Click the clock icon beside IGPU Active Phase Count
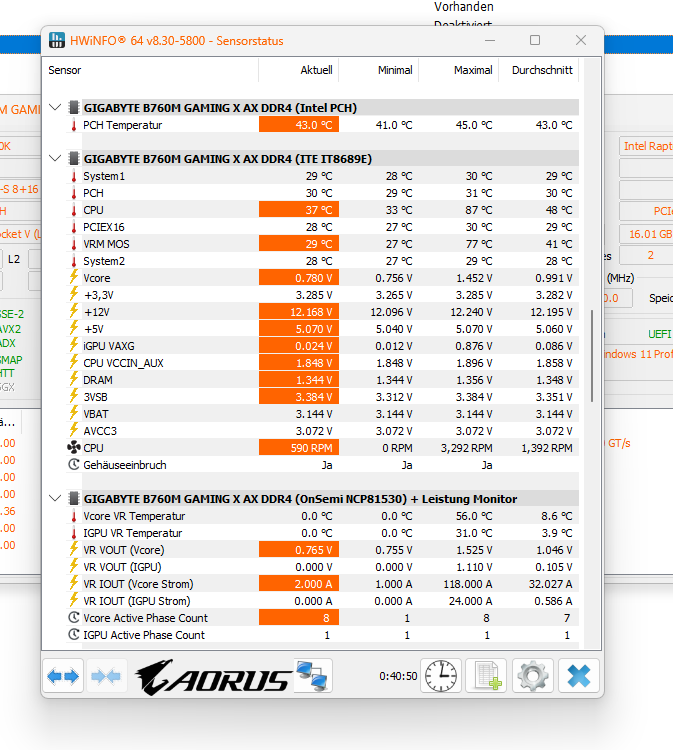Screen dimensions: 673x750 (74, 635)
